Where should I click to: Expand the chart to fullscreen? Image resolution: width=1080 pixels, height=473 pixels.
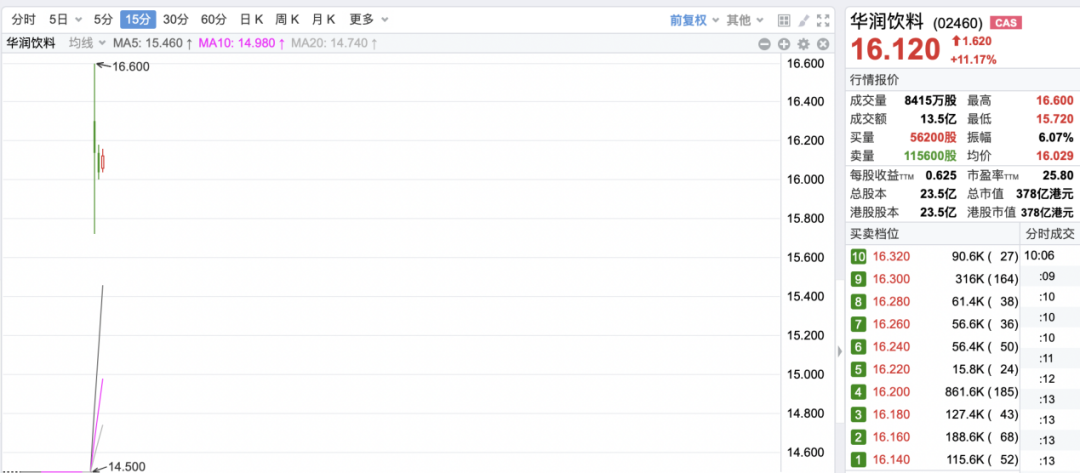tap(824, 20)
